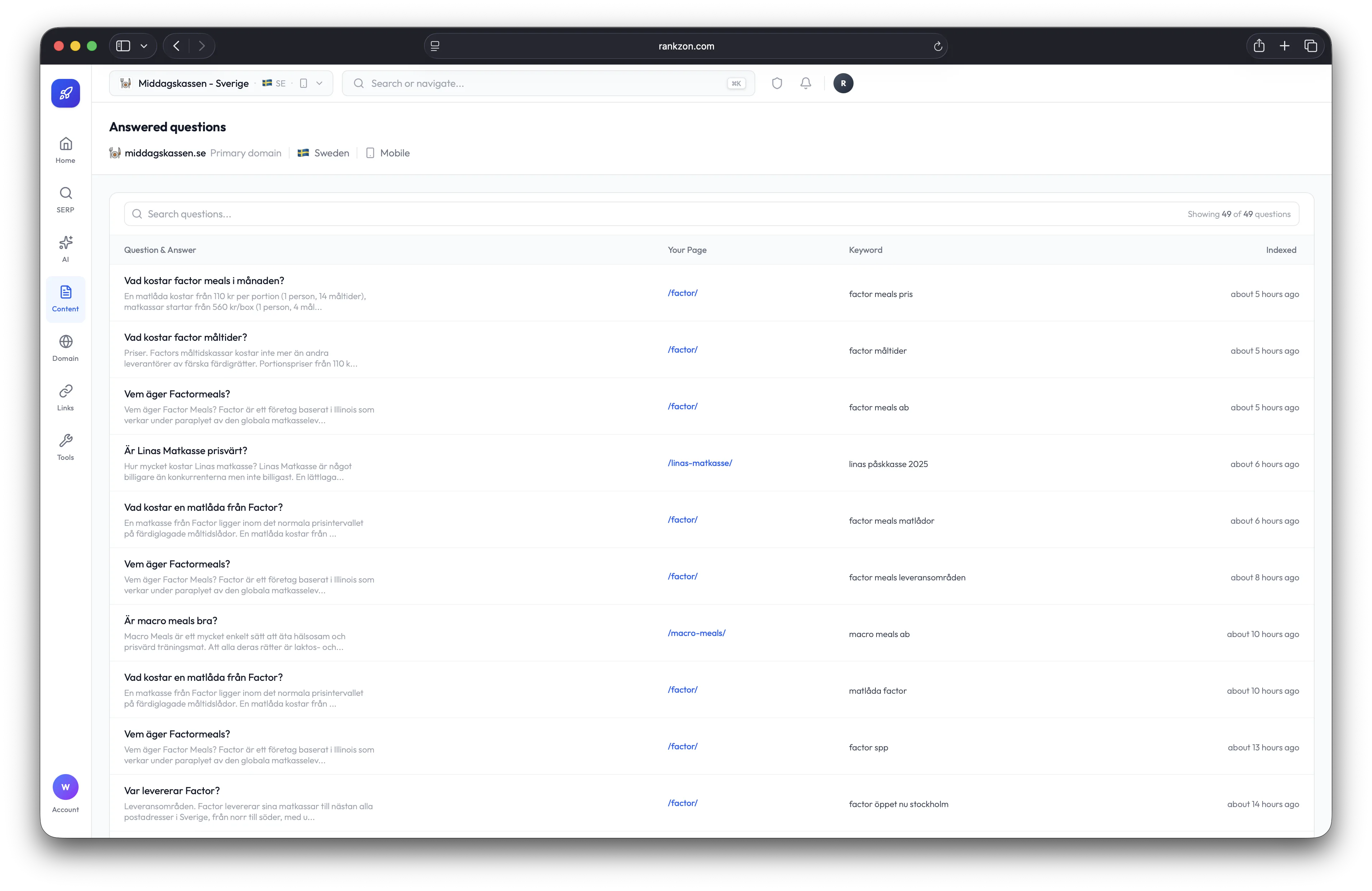Open /factor/ link for matlåda factor
The height and width of the screenshot is (891, 1372).
682,690
